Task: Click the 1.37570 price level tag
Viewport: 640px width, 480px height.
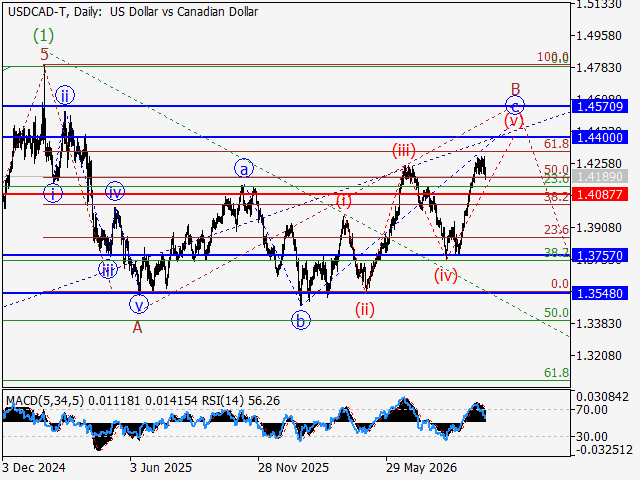Action: point(600,256)
